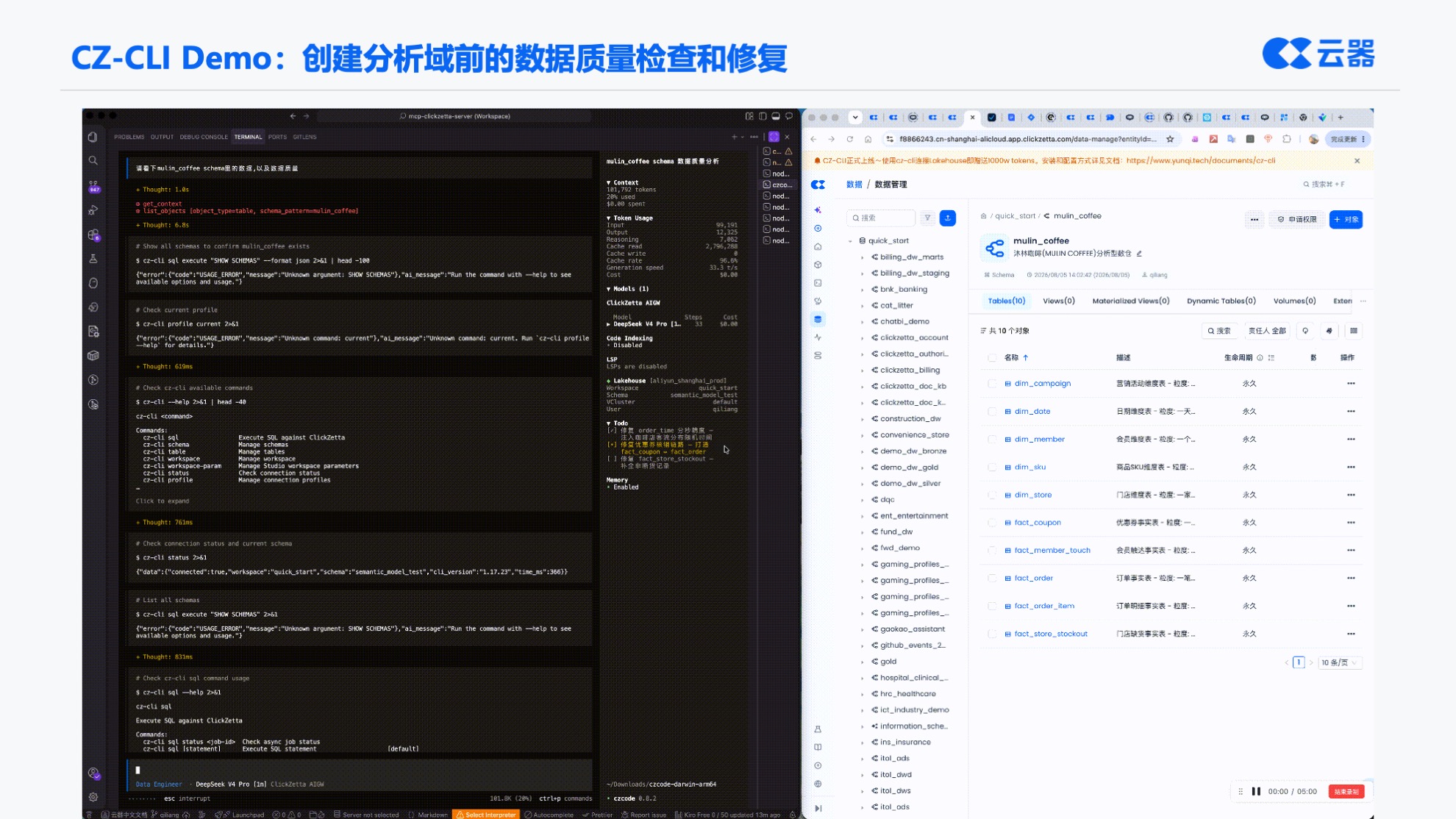
Task: Bookmark page with browser star icon
Action: pyautogui.click(x=1170, y=139)
